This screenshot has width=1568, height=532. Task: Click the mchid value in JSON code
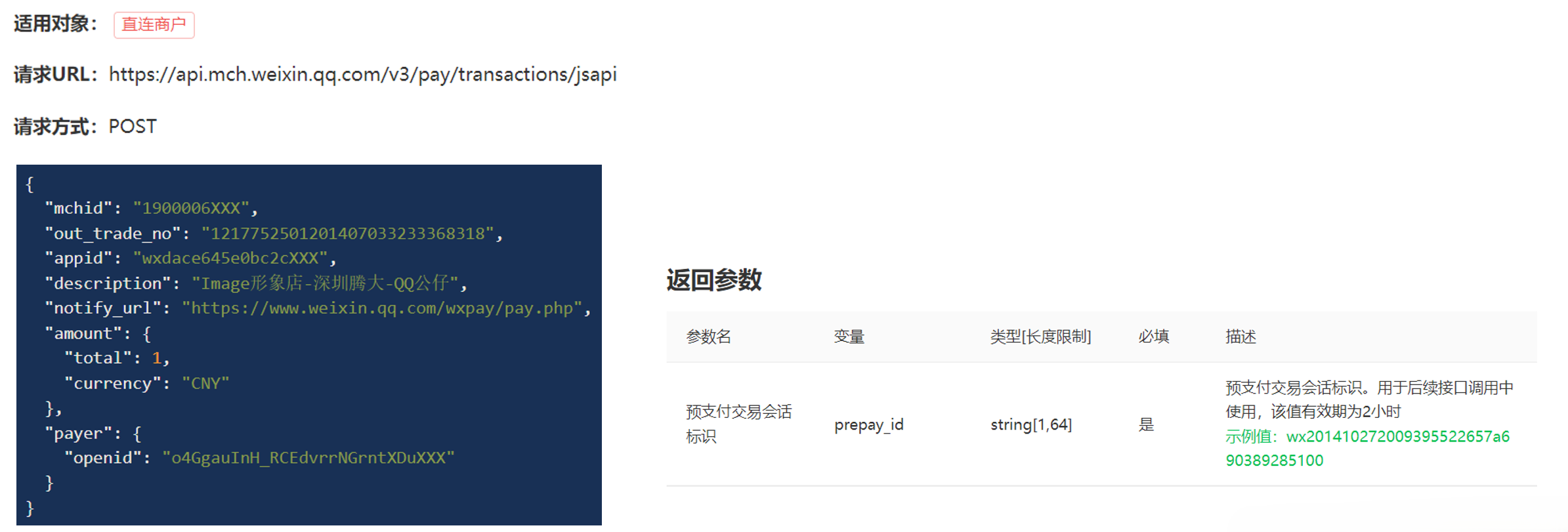pyautogui.click(x=191, y=209)
